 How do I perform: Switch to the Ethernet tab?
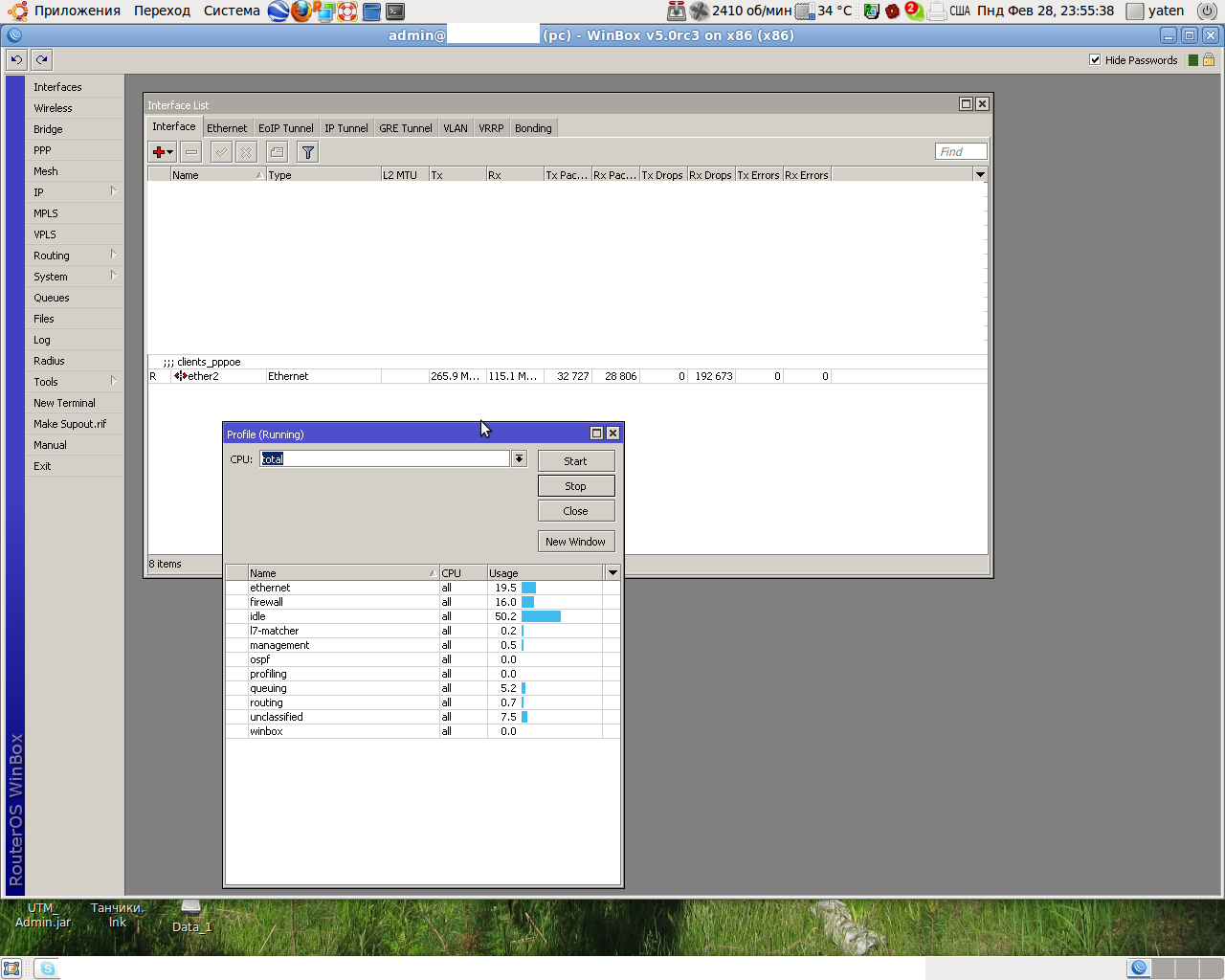coord(227,128)
